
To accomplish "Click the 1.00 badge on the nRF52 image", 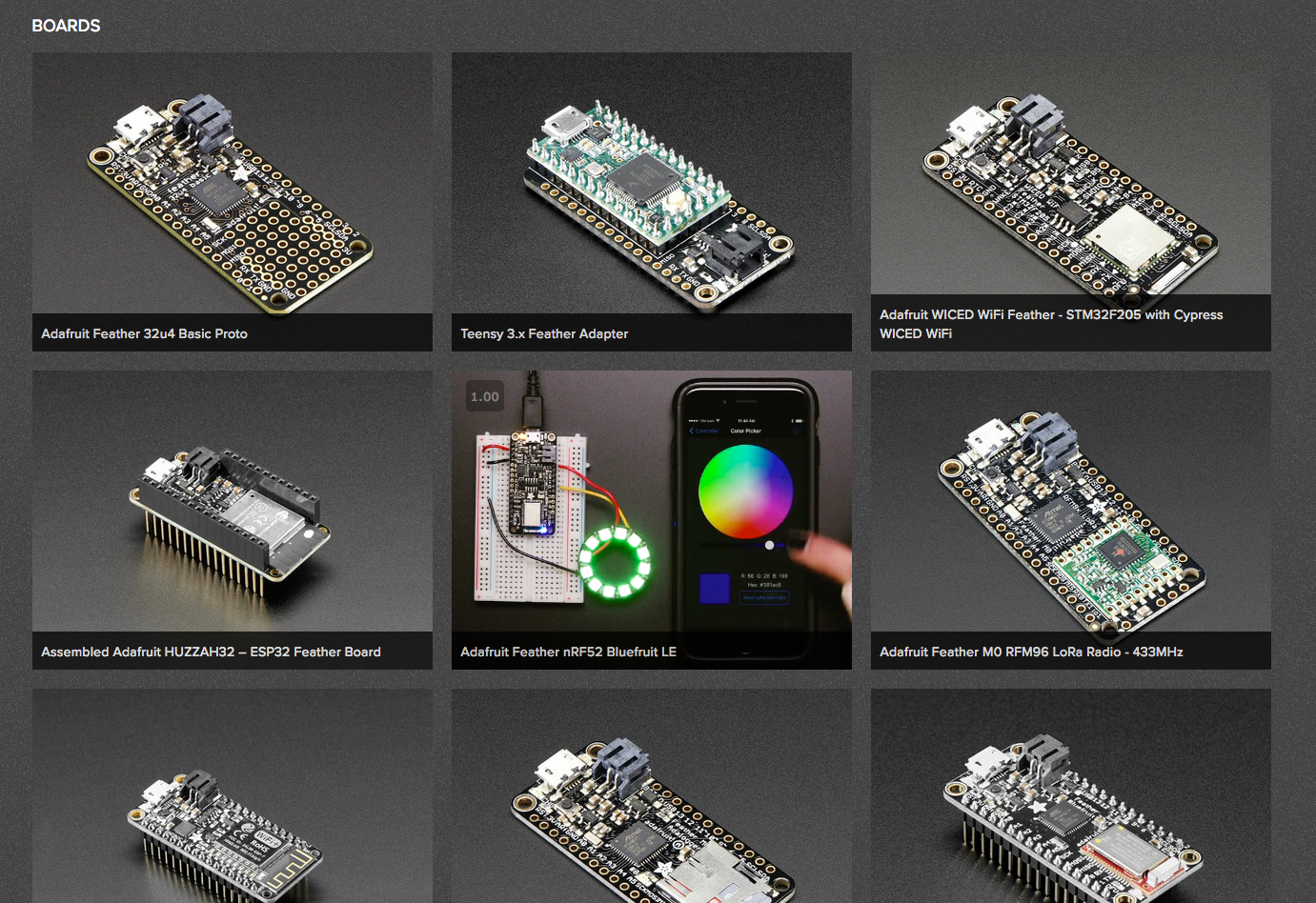I will click(x=485, y=396).
